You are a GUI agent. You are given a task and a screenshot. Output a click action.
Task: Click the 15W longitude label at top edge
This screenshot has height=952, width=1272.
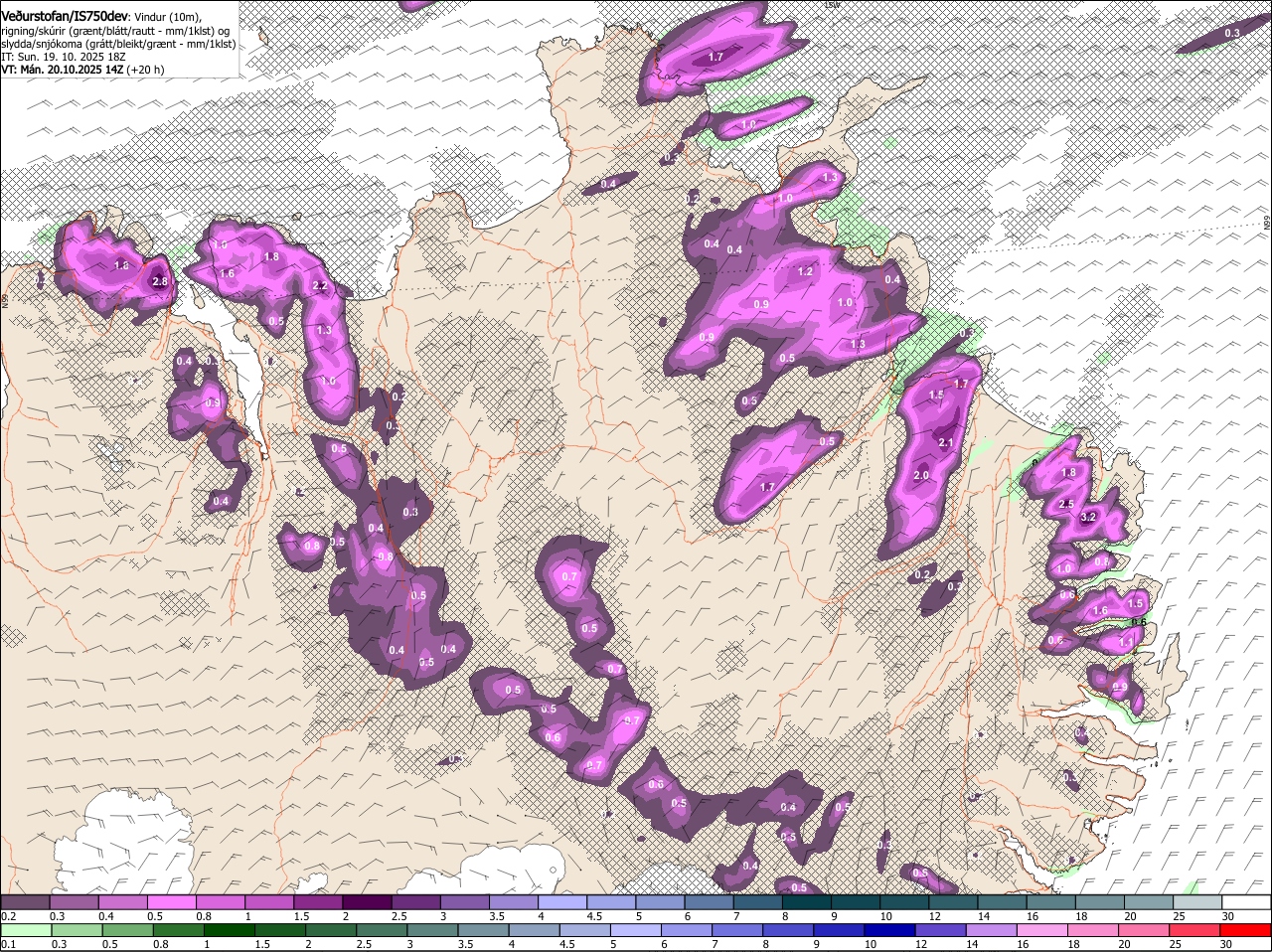point(833,5)
